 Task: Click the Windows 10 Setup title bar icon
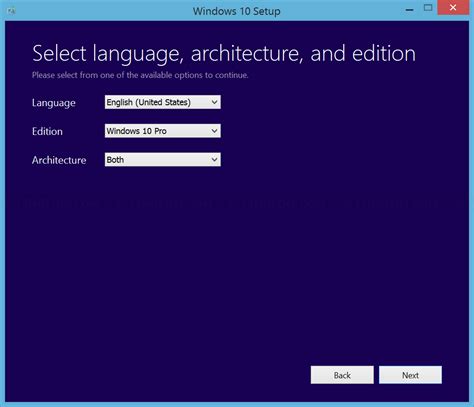coord(11,11)
